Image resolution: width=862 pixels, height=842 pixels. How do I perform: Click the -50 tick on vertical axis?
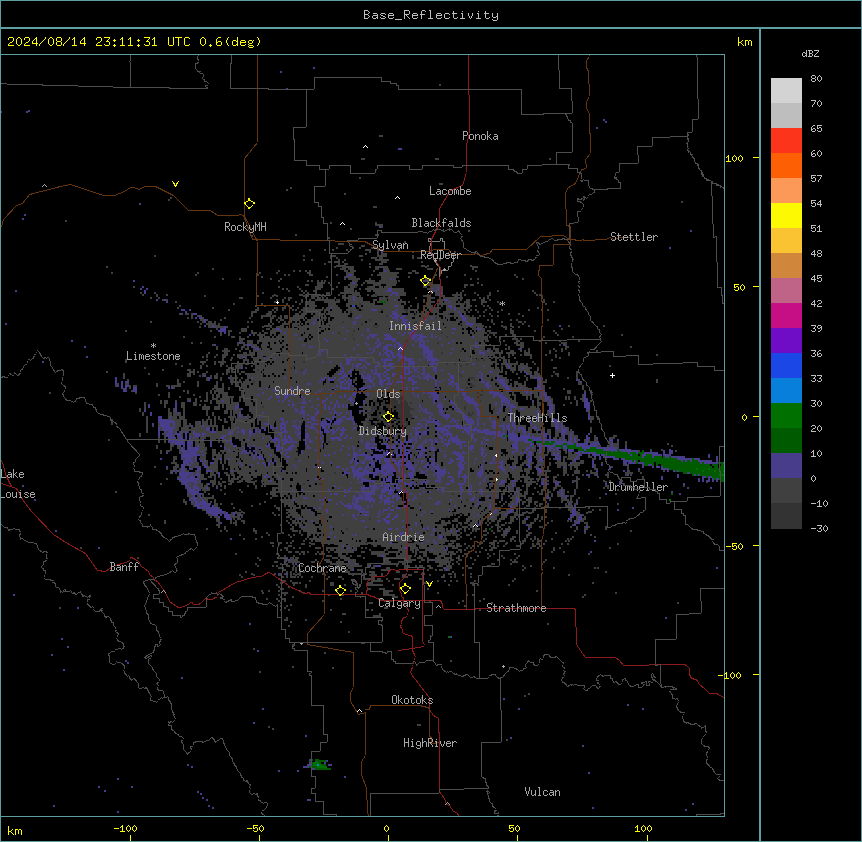734,546
